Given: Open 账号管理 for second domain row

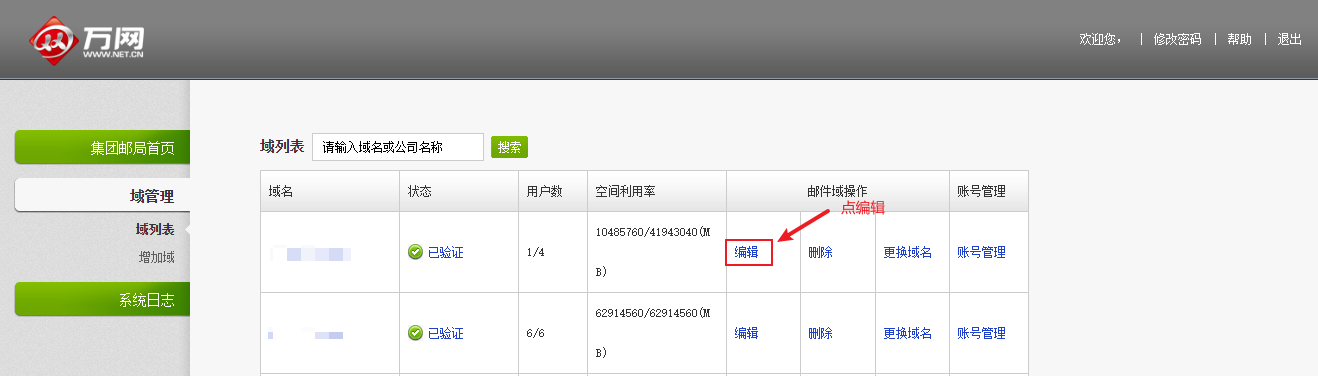Looking at the screenshot, I should point(981,333).
